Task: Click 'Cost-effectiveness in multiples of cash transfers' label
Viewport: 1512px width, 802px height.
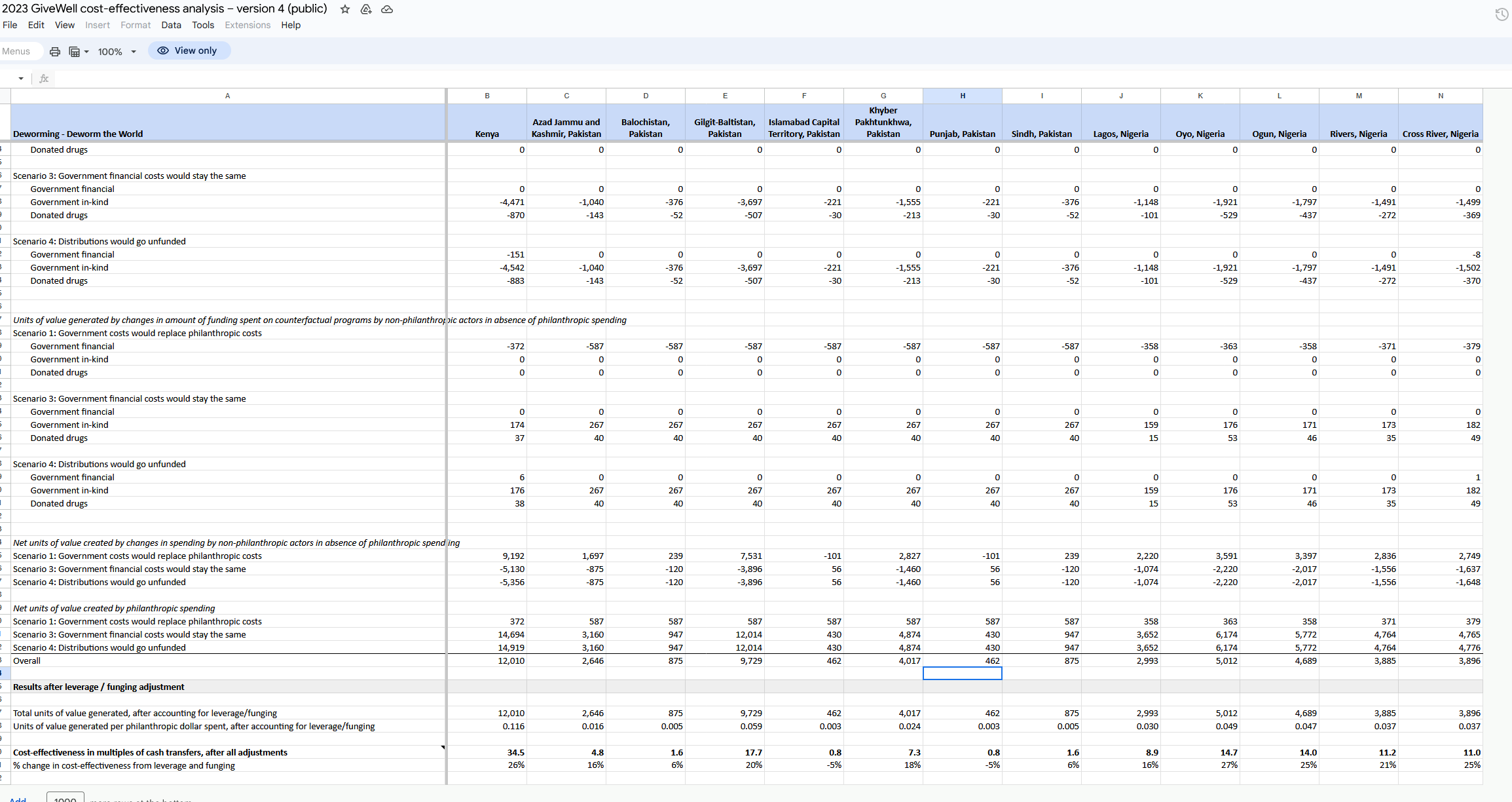Action: point(150,752)
